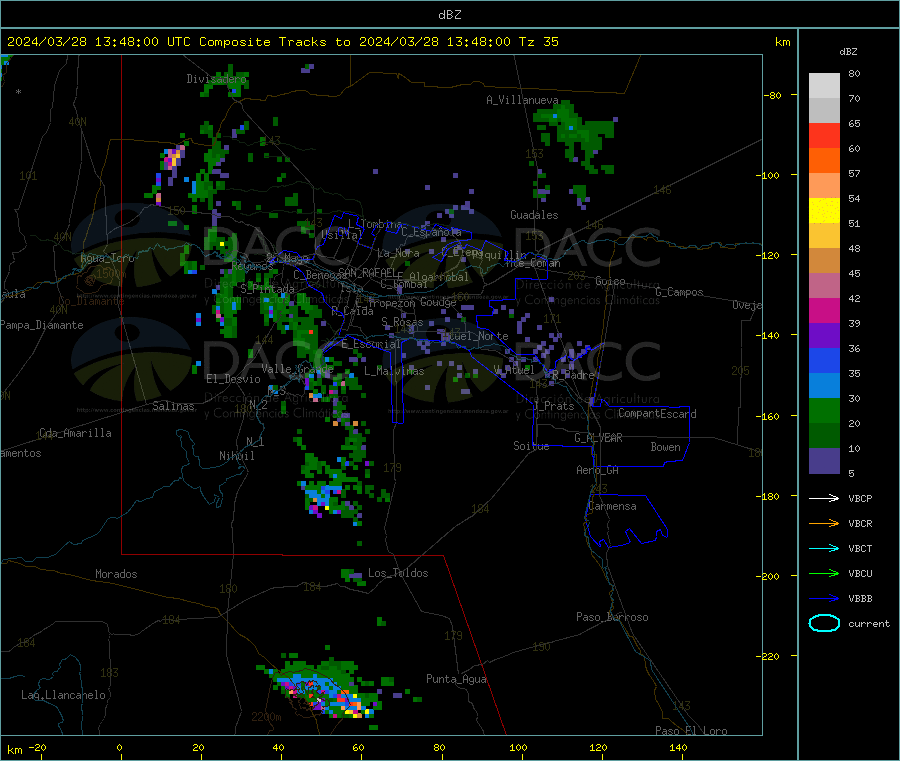Click the Morados map label
This screenshot has width=900, height=761.
click(x=116, y=574)
